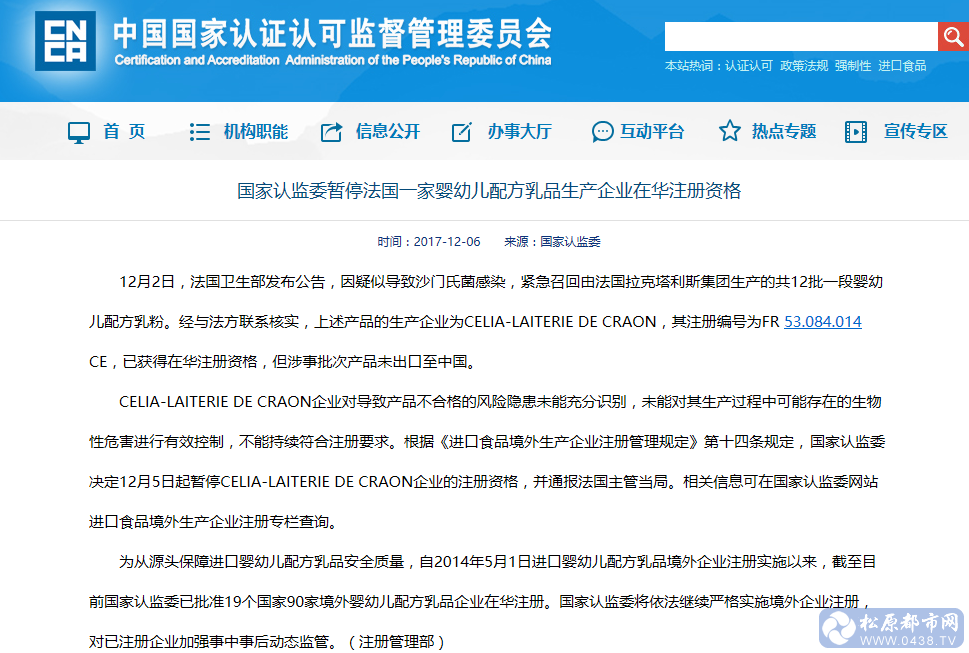Go to the 信息公开 section
The width and height of the screenshot is (969, 653).
point(387,132)
